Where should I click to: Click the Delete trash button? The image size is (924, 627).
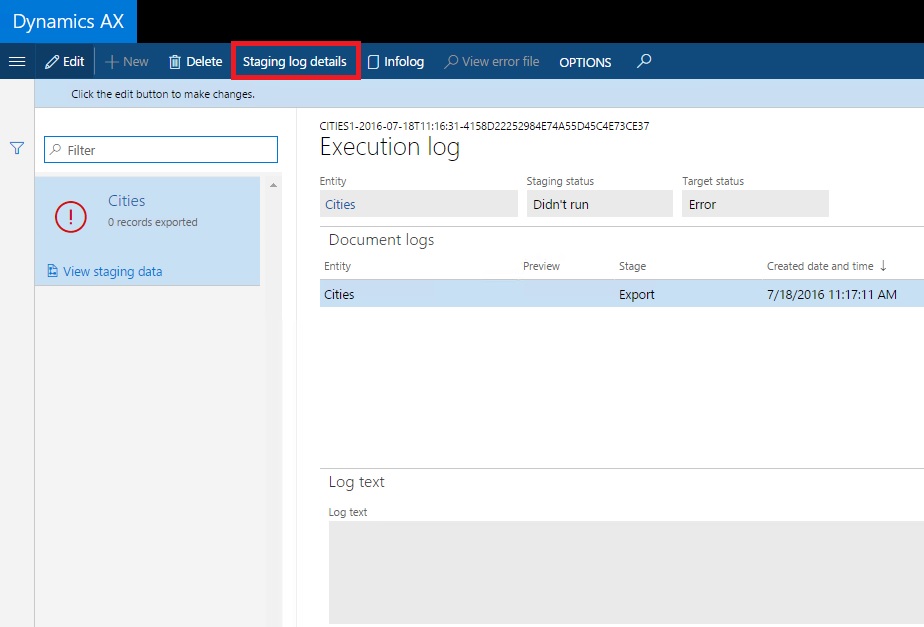(195, 61)
